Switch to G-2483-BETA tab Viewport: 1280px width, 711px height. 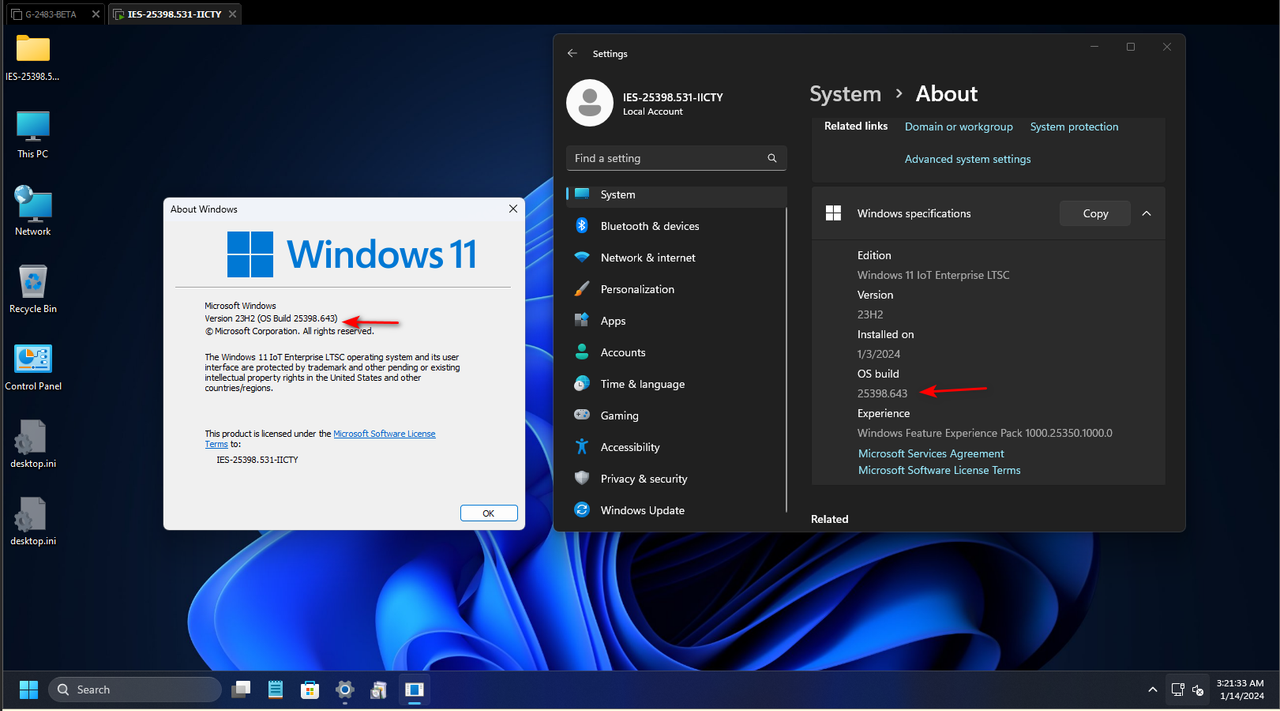click(55, 15)
